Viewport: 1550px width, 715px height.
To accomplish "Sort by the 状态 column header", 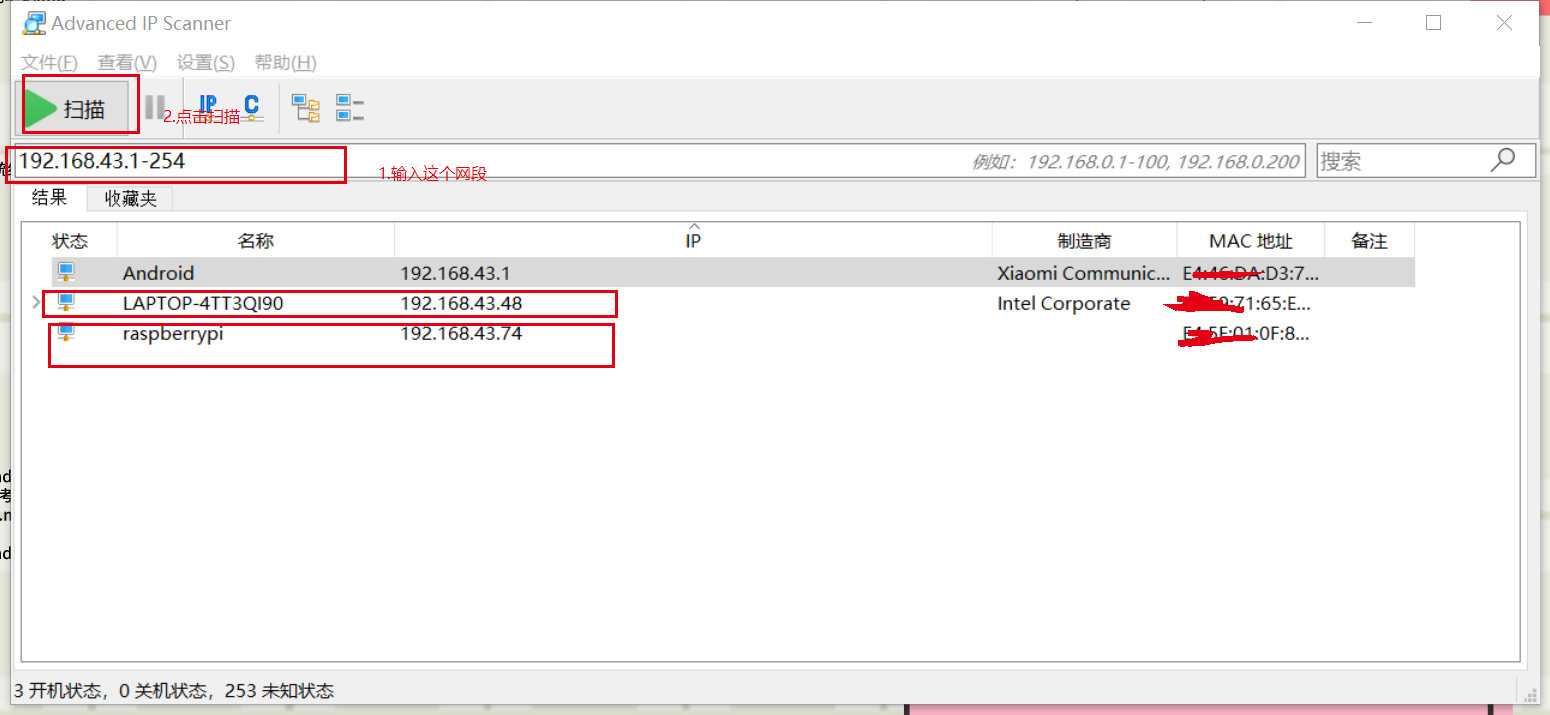I will pyautogui.click(x=70, y=241).
